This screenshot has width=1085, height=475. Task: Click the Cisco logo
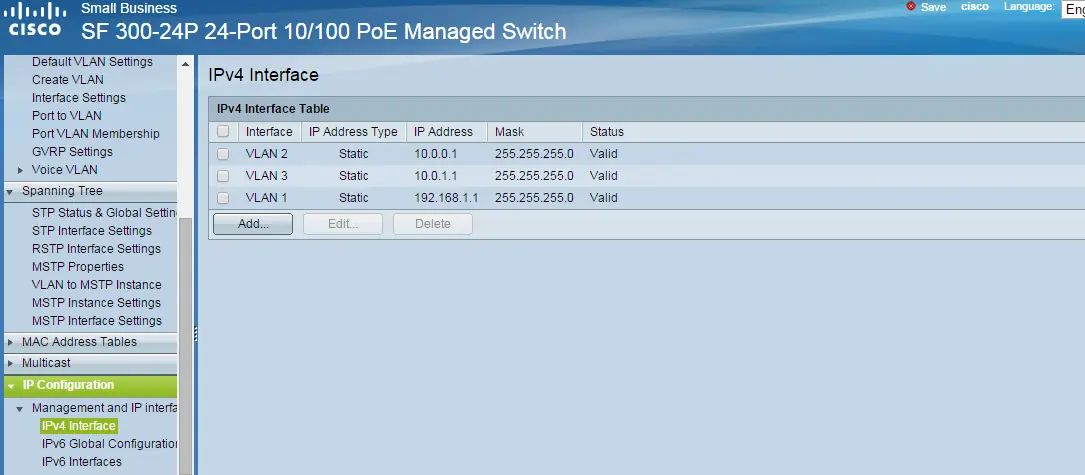36,20
